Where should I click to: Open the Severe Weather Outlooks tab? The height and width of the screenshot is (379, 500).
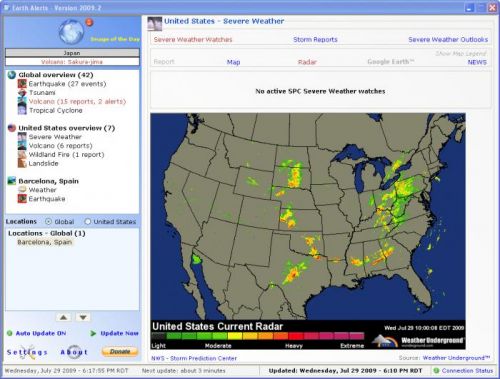tap(448, 40)
